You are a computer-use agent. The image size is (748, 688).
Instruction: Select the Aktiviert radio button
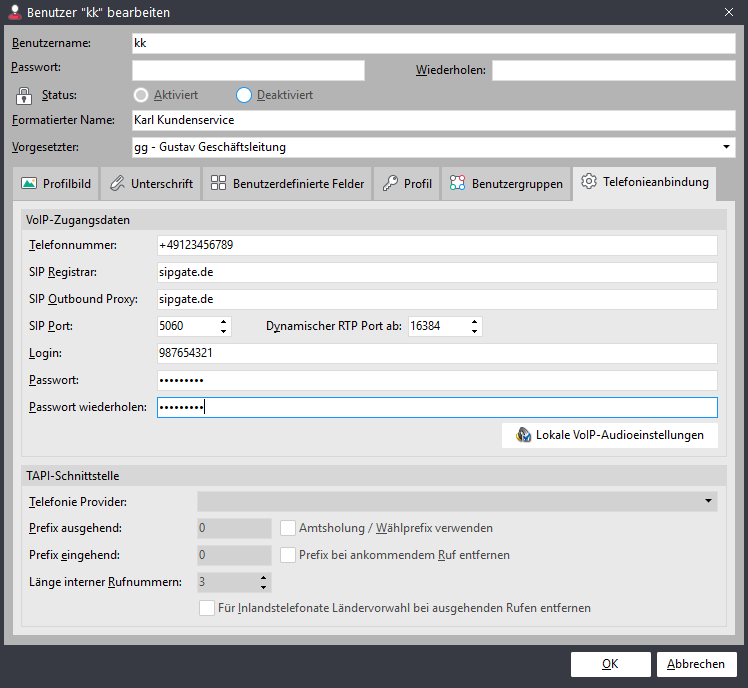(x=141, y=95)
